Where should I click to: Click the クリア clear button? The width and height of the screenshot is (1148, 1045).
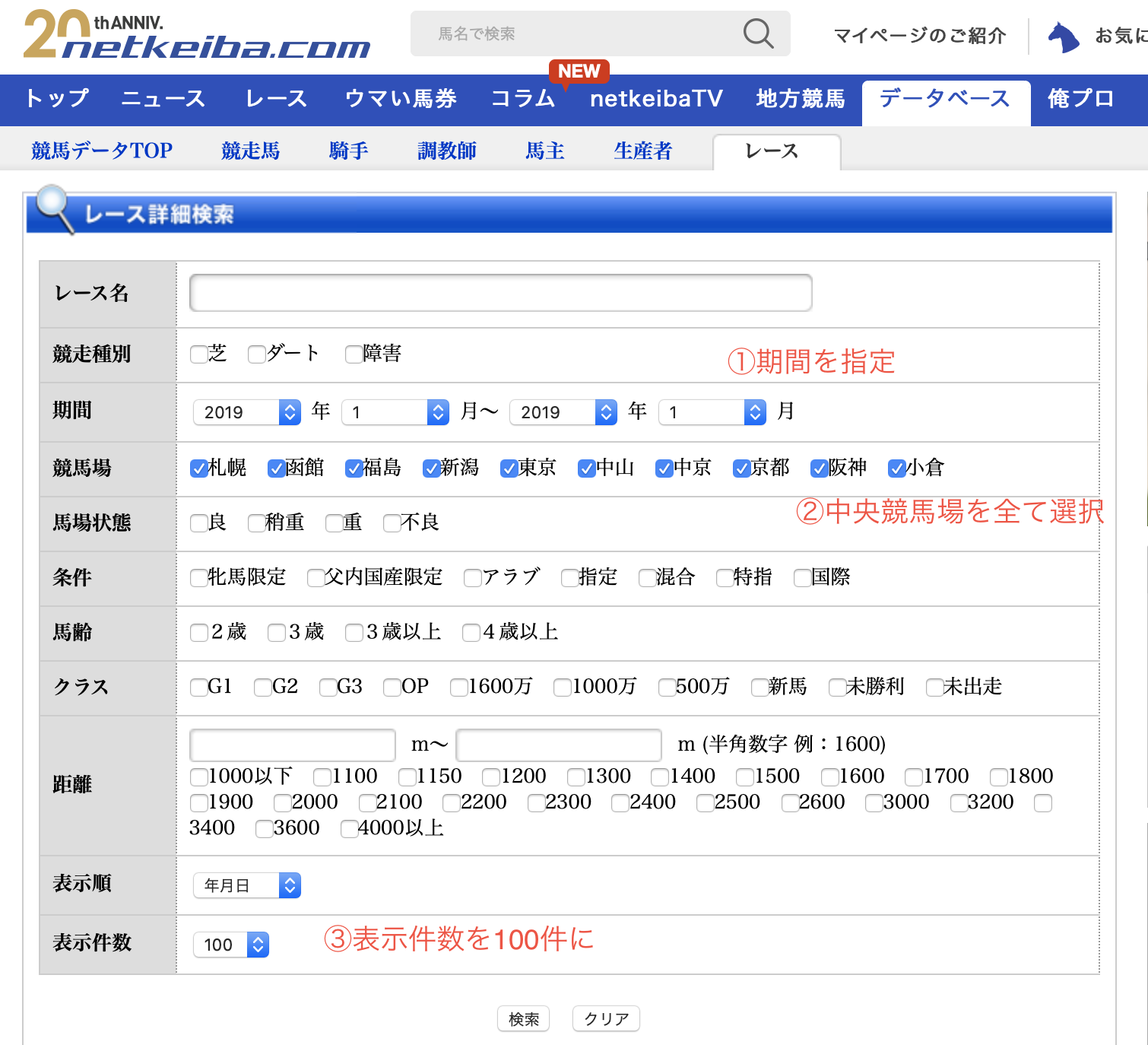click(606, 1018)
